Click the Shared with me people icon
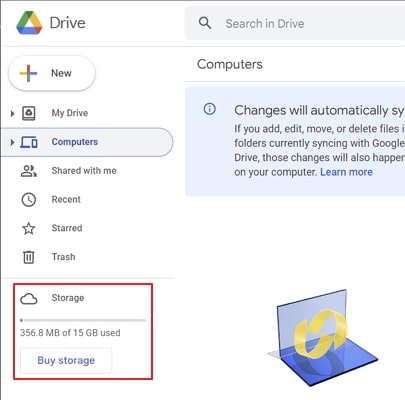405x400 pixels. [x=29, y=171]
